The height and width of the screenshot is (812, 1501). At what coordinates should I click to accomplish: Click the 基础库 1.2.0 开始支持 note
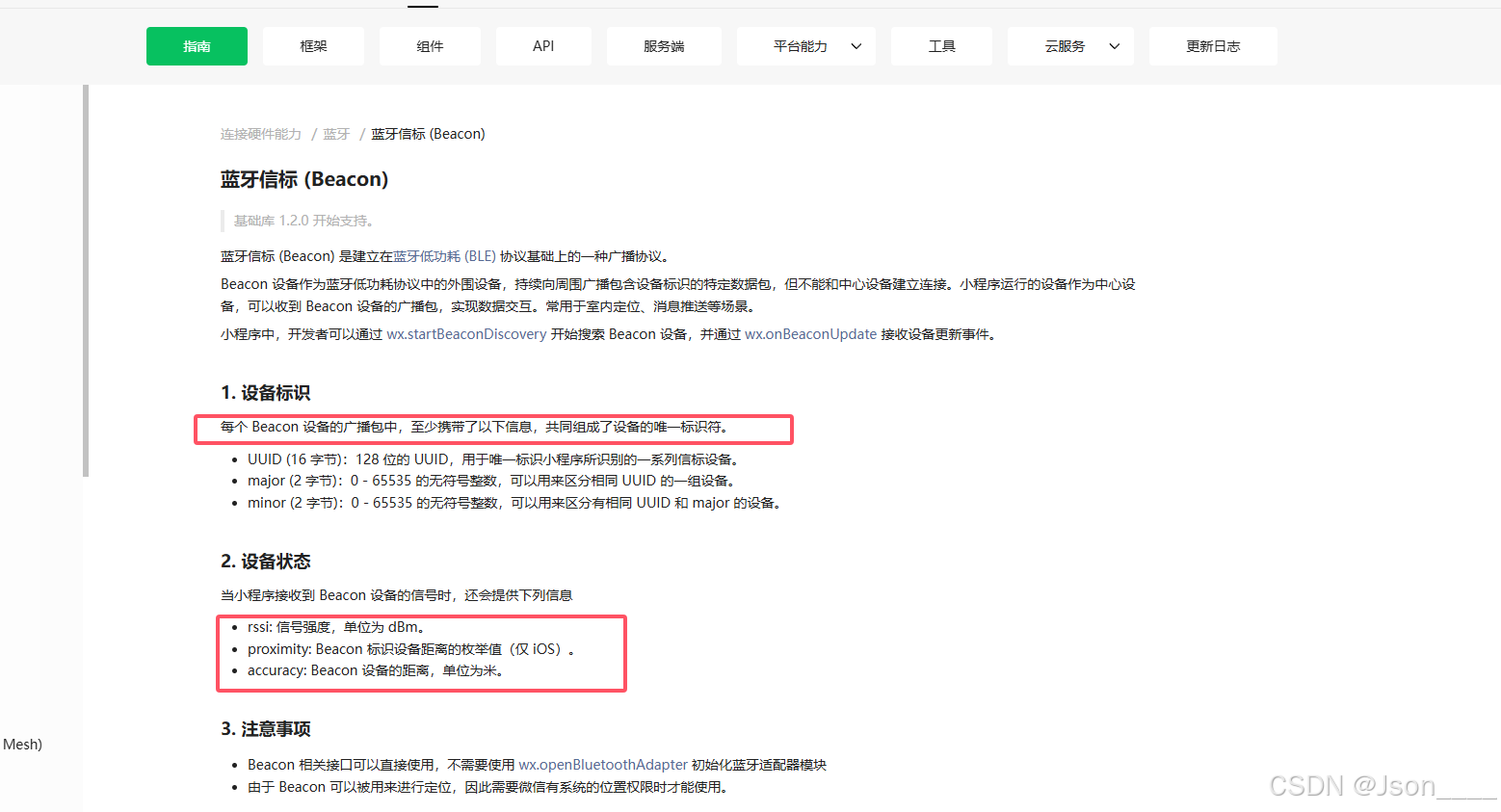pyautogui.click(x=303, y=221)
